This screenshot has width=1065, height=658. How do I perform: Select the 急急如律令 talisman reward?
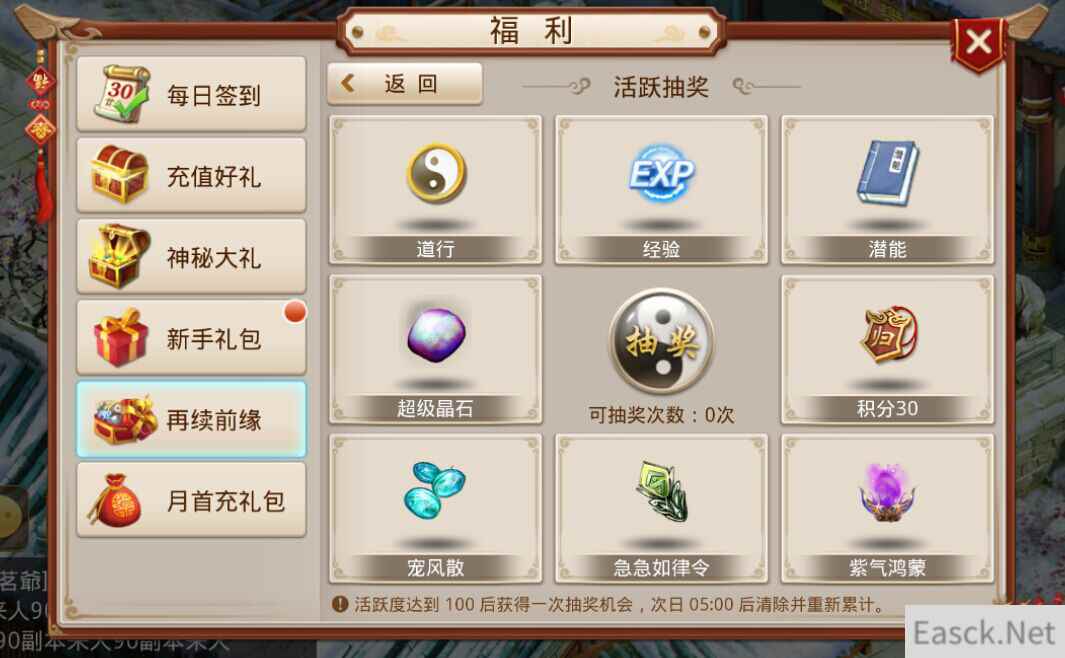click(661, 509)
